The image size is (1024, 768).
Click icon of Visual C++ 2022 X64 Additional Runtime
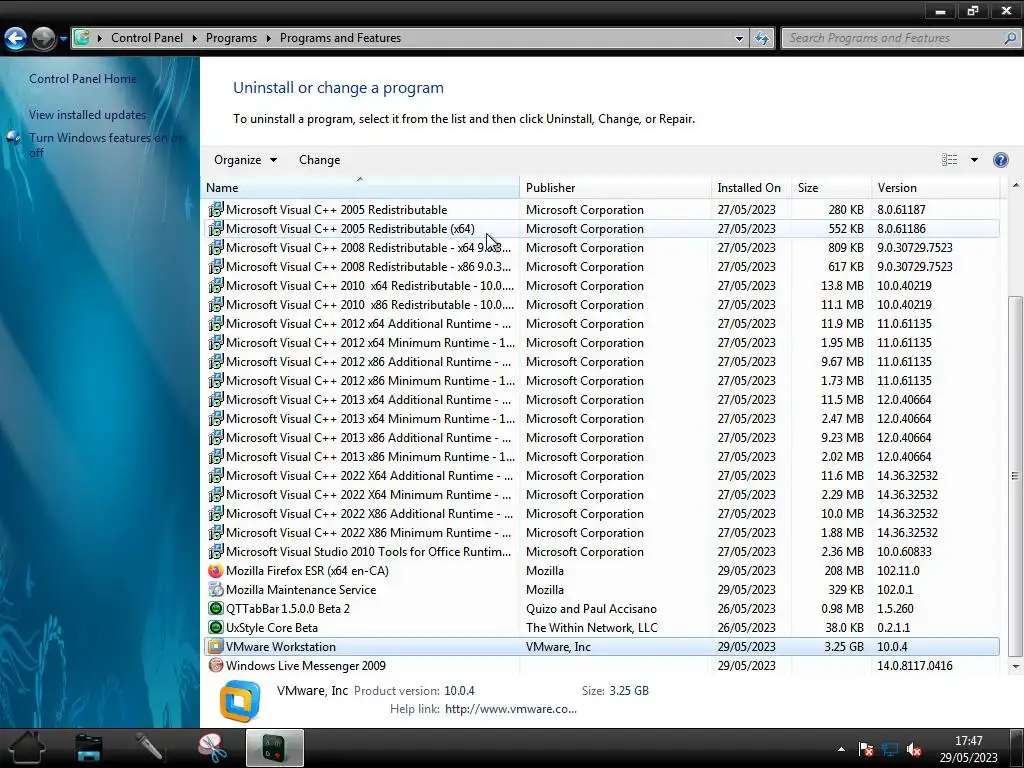tap(216, 475)
